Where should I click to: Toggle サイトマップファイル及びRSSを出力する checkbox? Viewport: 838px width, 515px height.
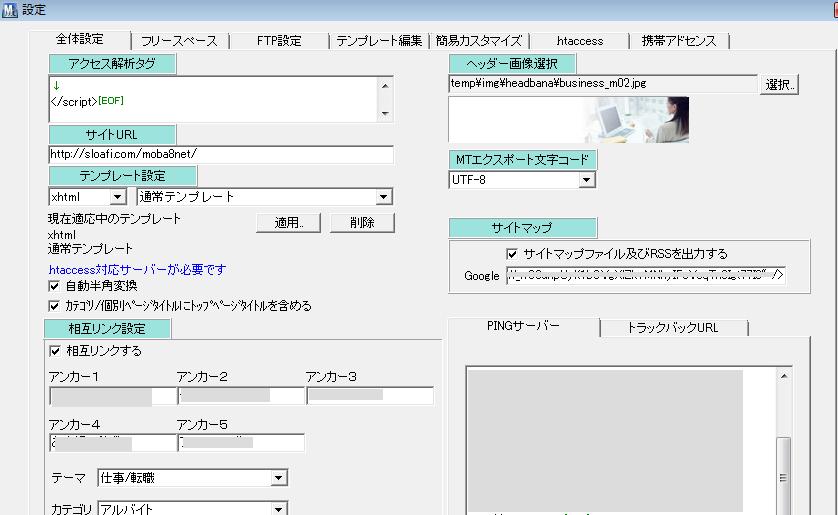click(511, 254)
